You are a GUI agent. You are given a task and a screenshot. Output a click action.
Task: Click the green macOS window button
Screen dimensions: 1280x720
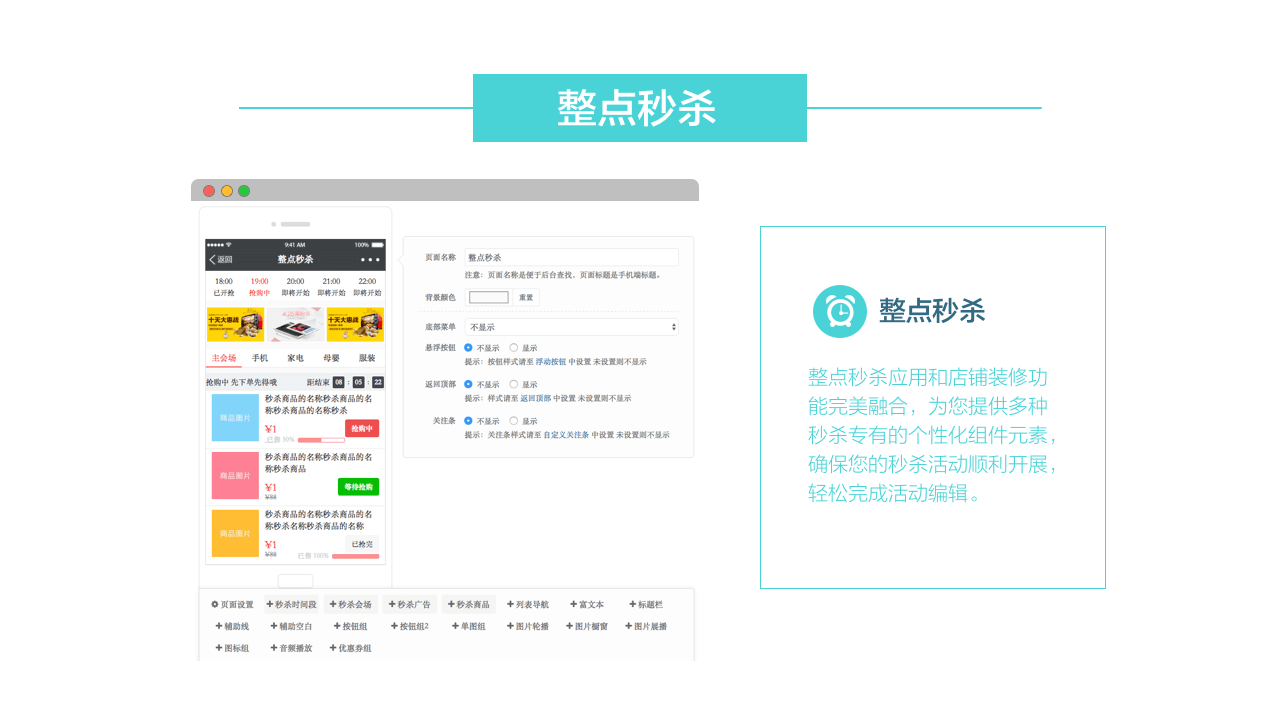(x=244, y=191)
